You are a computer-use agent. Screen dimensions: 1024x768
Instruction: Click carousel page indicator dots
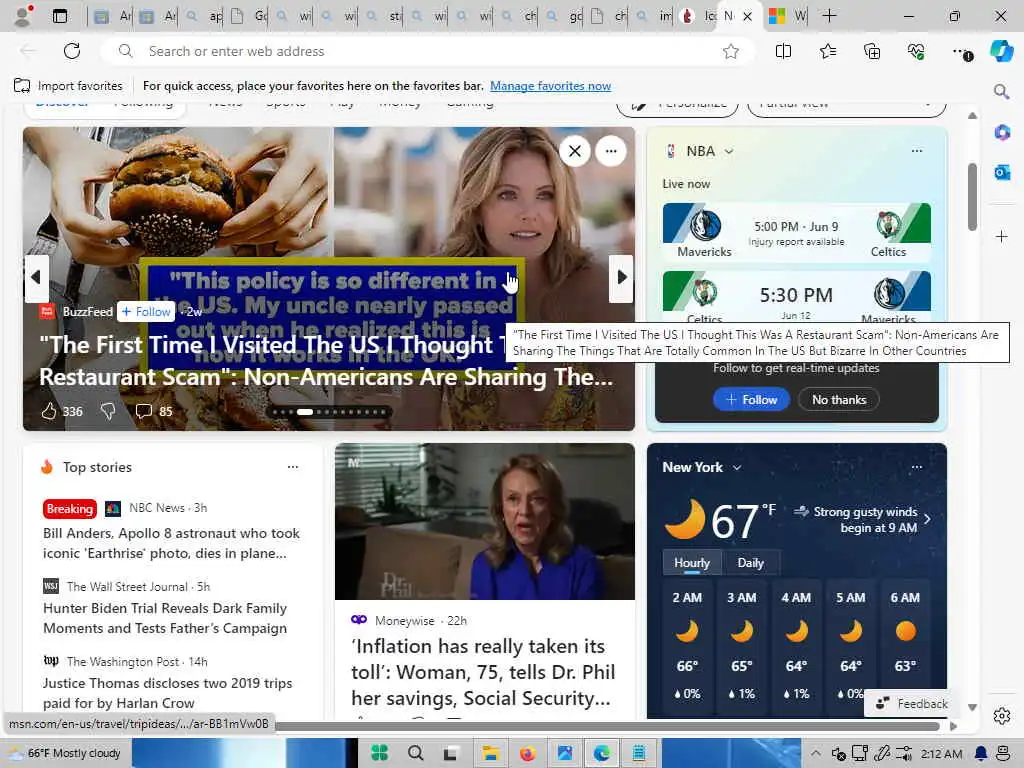[x=330, y=412]
